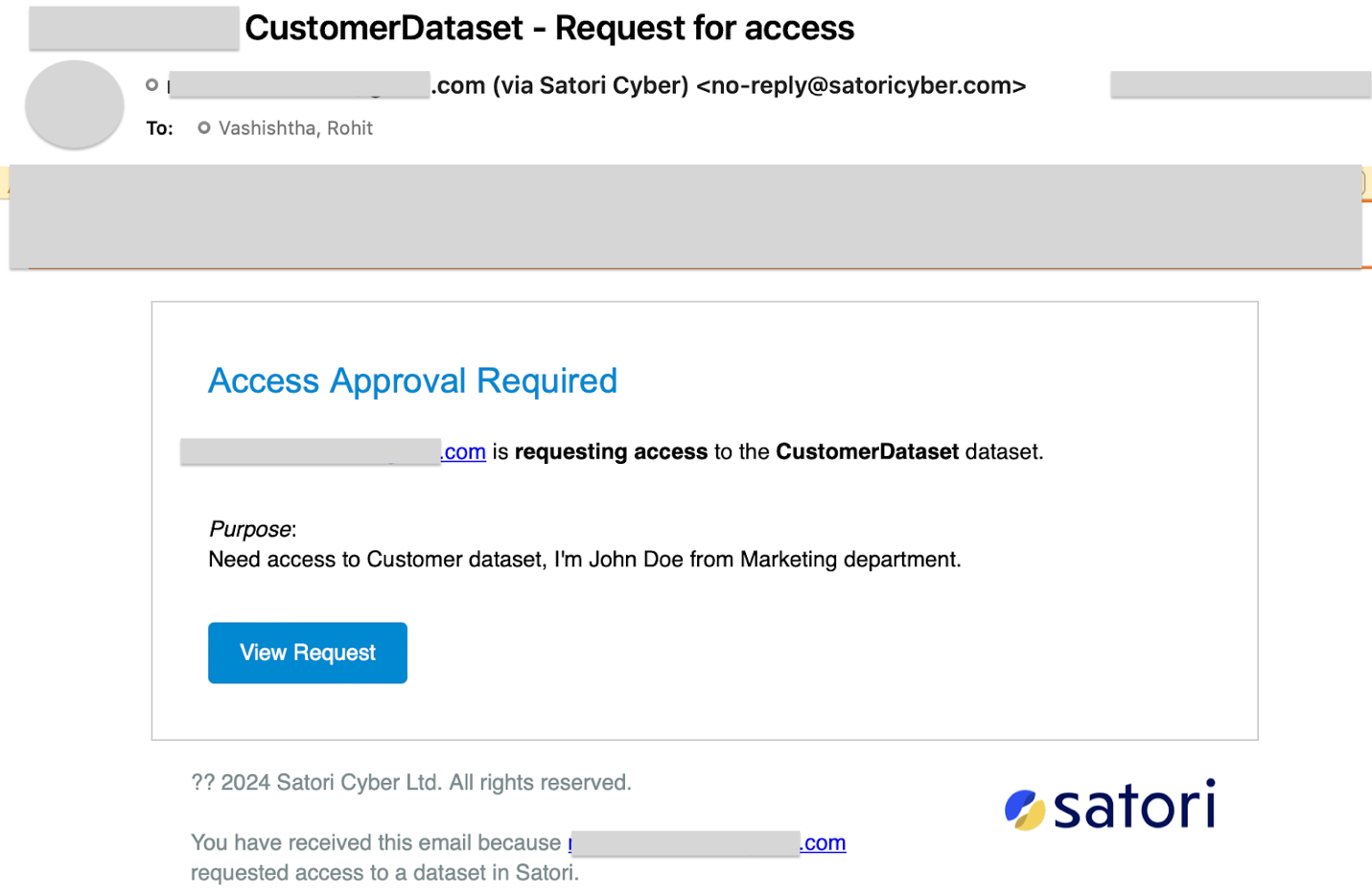Click the subject "CustomerDataset - Request for access"

[x=549, y=28]
